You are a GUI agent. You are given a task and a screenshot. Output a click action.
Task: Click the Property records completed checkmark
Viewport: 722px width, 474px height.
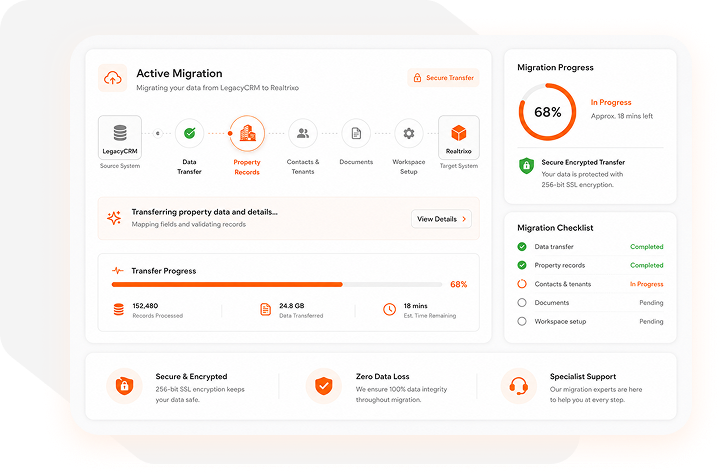(x=522, y=265)
